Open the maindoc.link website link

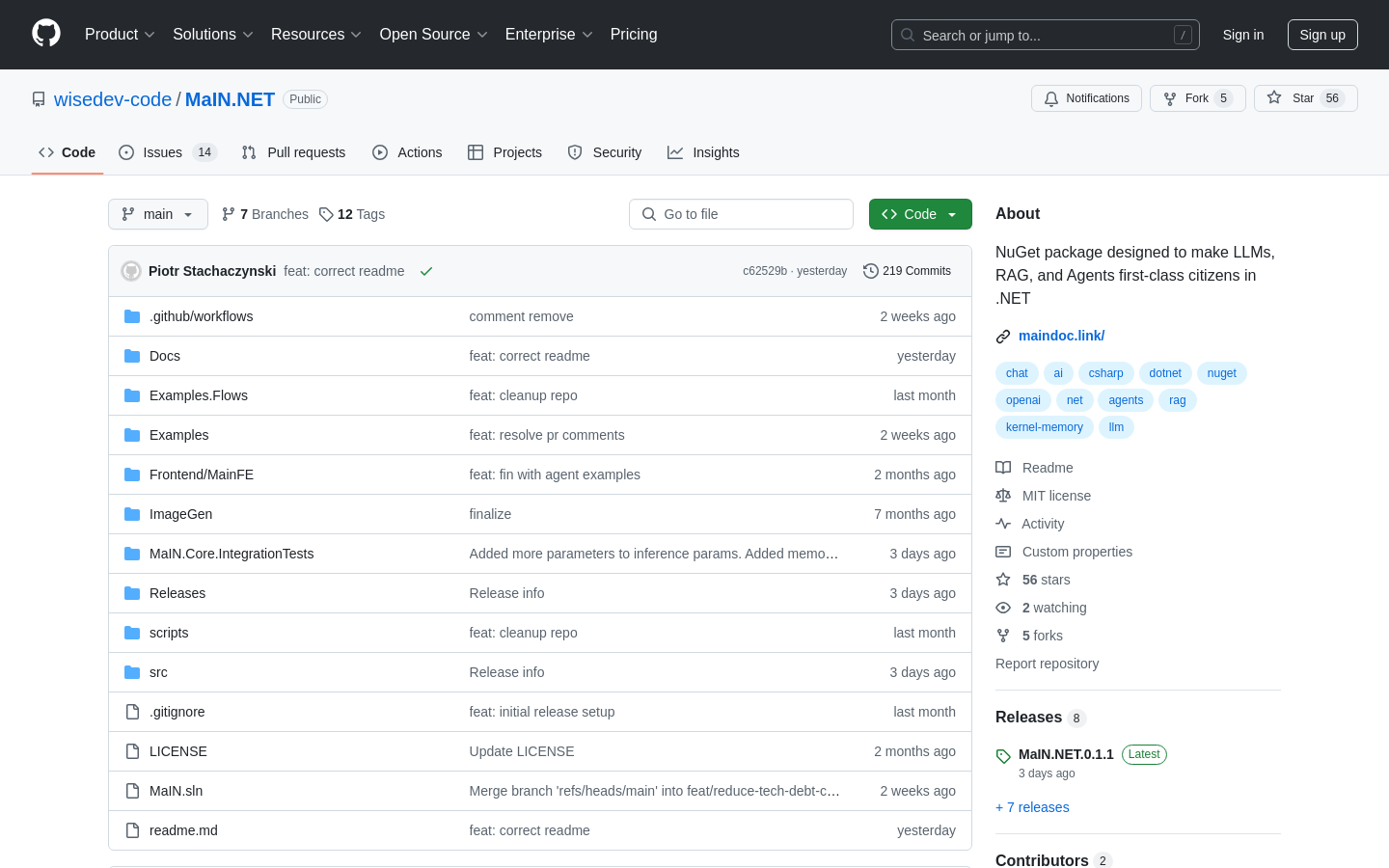point(1061,336)
